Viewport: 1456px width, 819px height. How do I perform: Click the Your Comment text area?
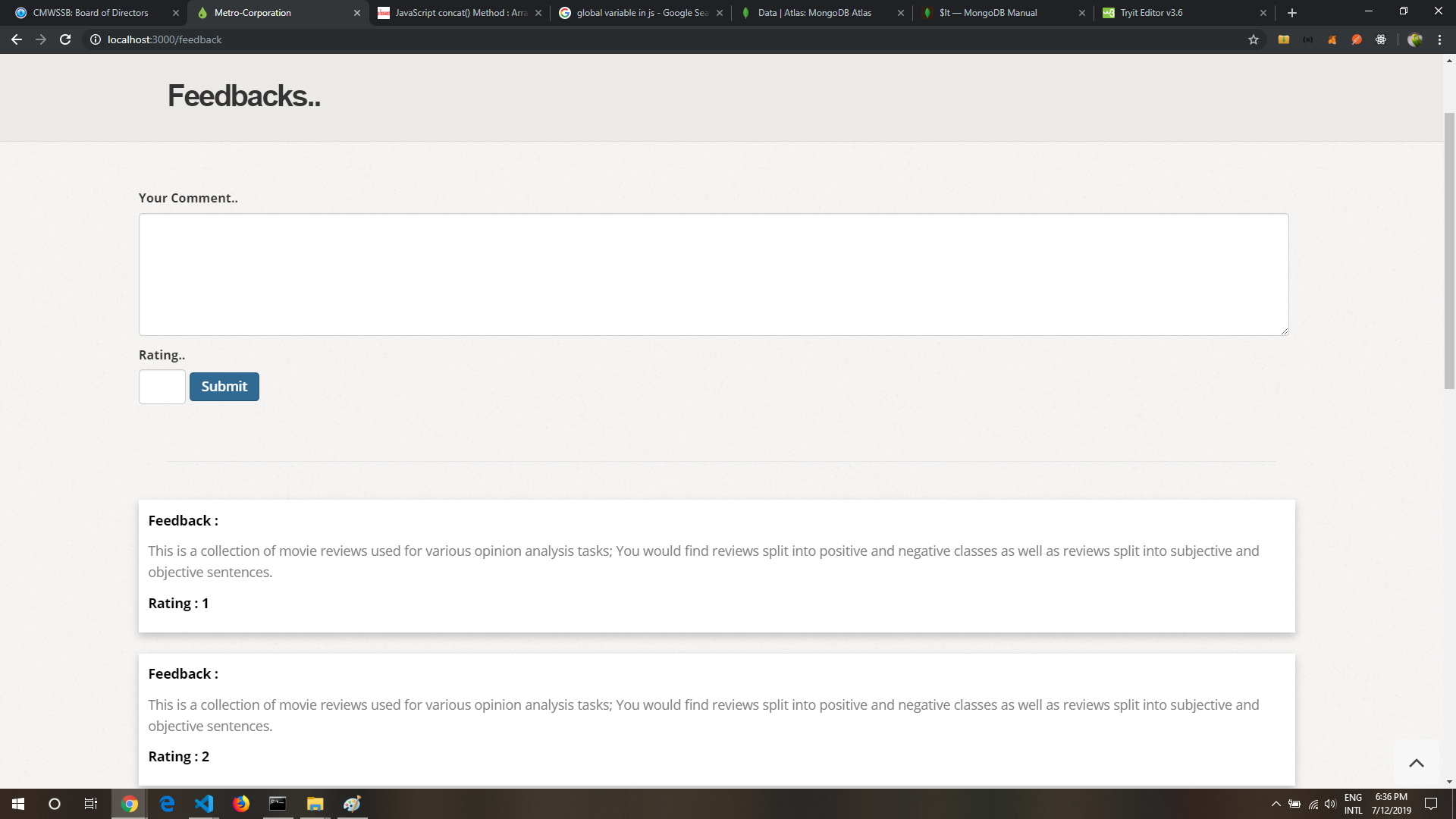tap(714, 275)
